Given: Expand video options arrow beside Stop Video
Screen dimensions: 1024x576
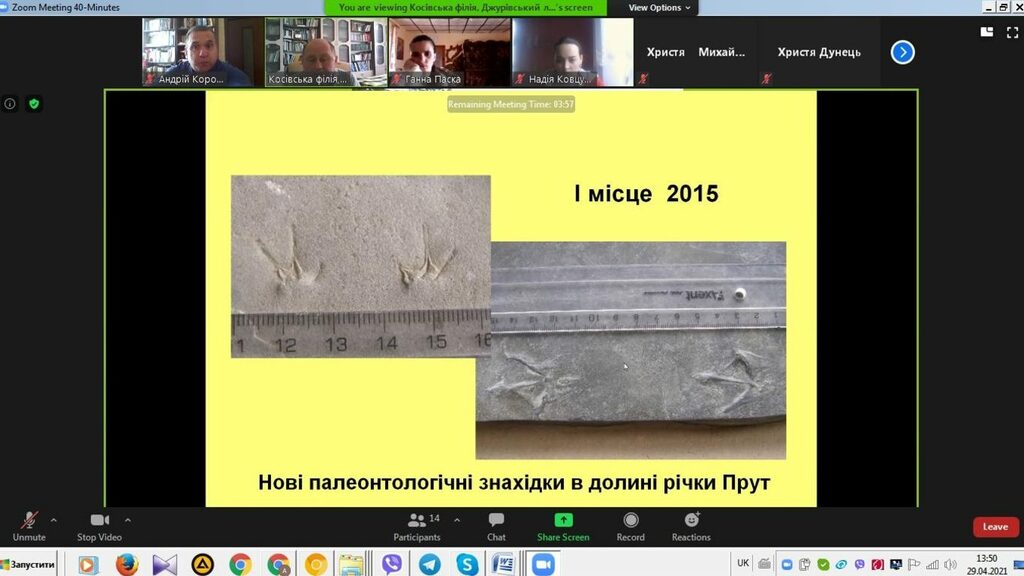Looking at the screenshot, I should (128, 520).
